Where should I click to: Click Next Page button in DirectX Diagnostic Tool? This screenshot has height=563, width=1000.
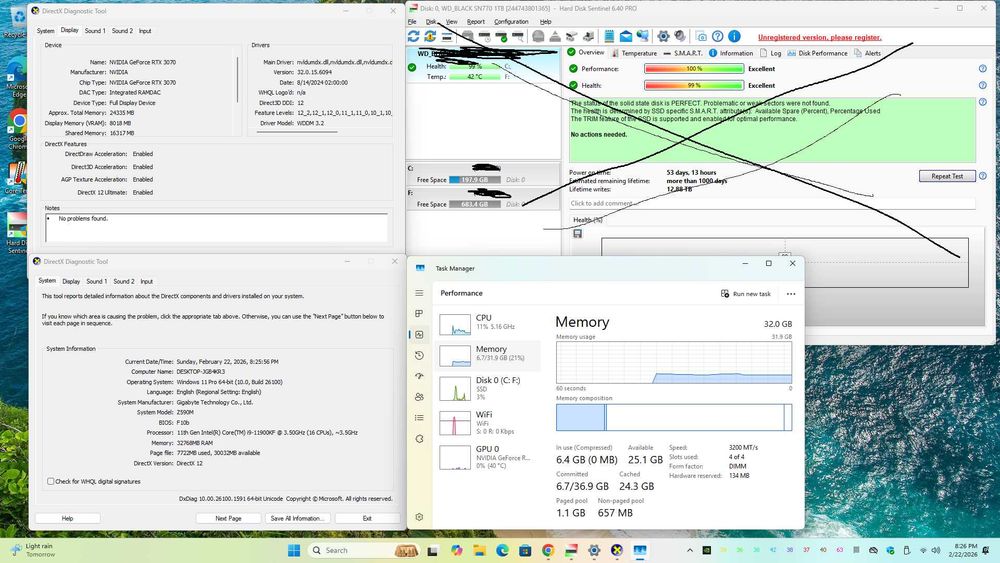[x=228, y=518]
